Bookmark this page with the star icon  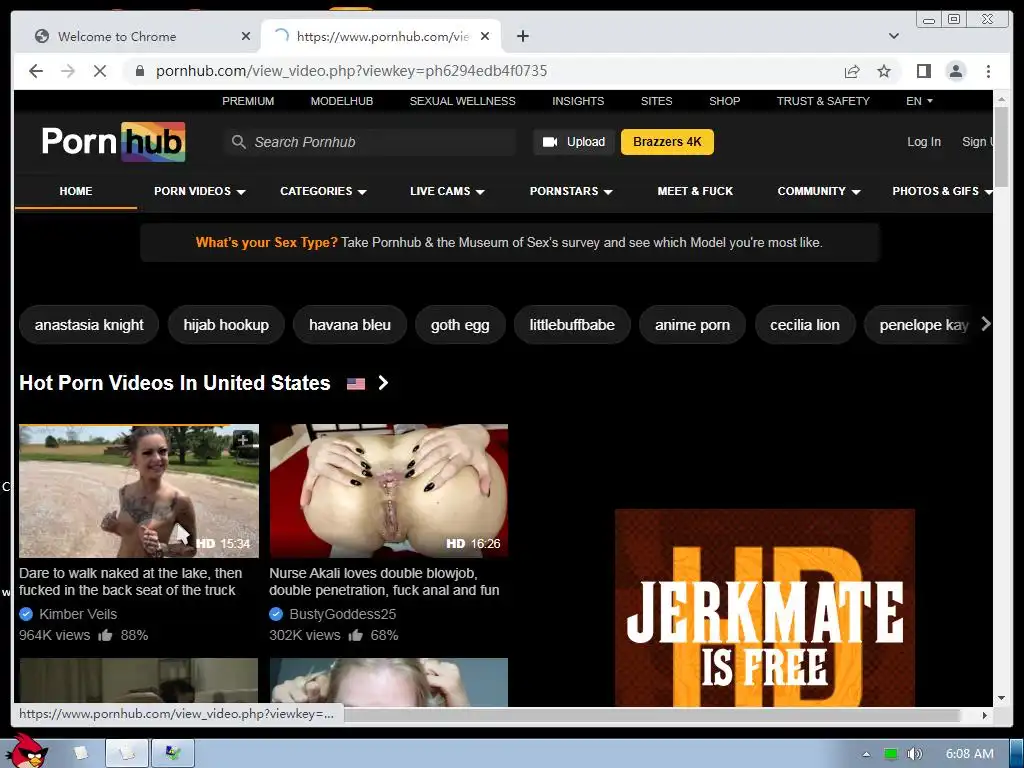point(884,71)
